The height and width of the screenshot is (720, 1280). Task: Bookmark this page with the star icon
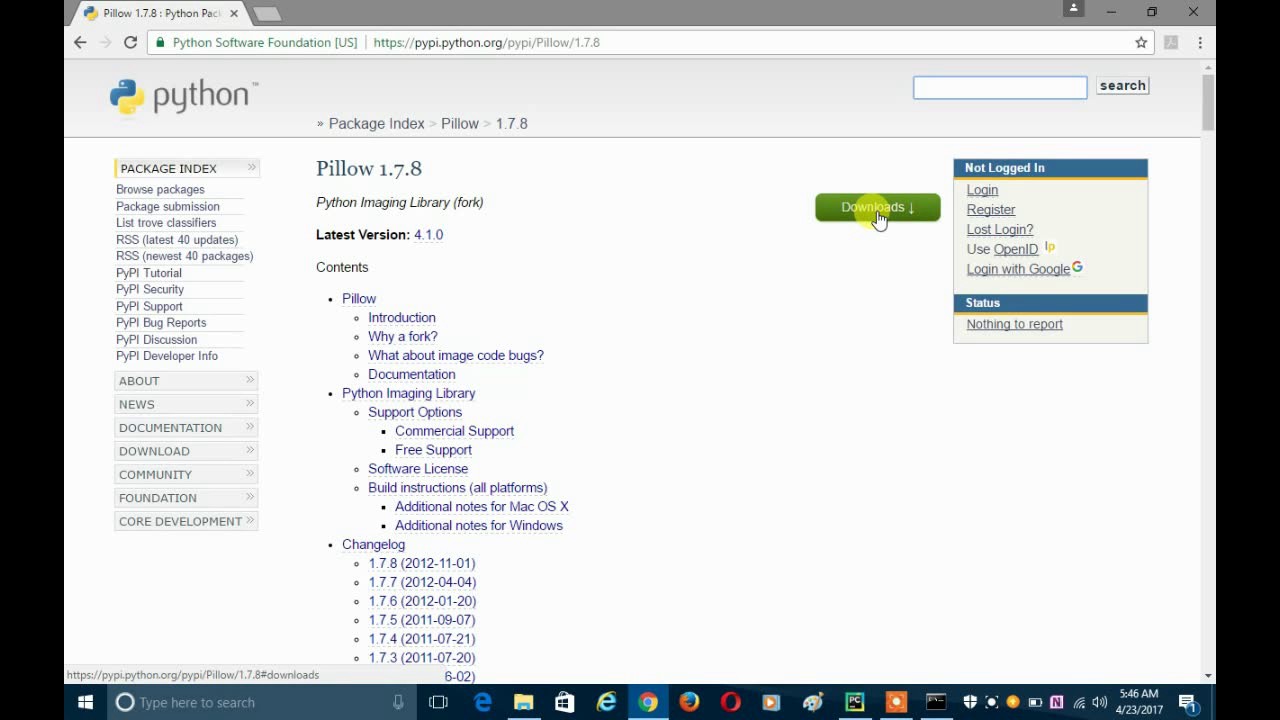[x=1141, y=42]
